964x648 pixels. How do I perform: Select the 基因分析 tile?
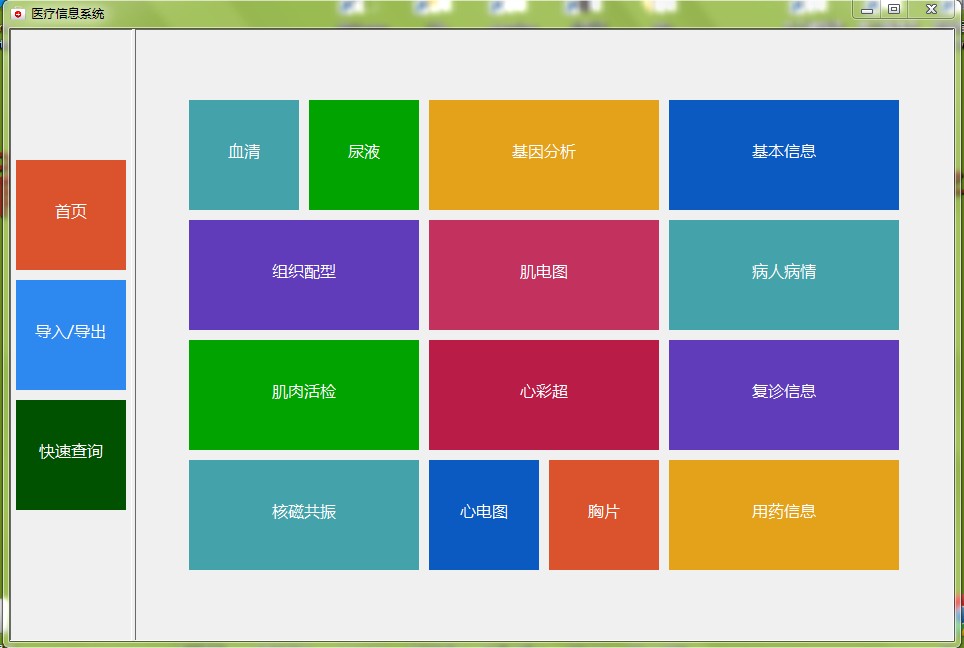(x=543, y=155)
